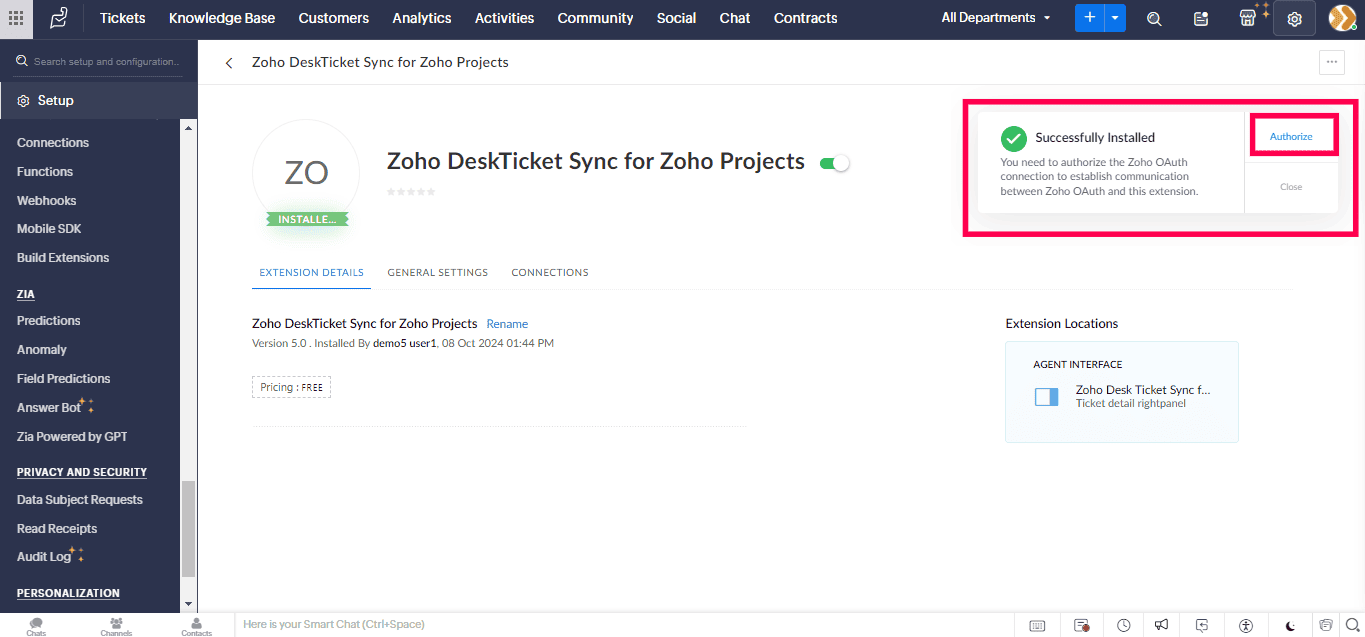Screen dimensions: 1365x637
Task: Open Data Subject Requests
Action: coord(80,500)
